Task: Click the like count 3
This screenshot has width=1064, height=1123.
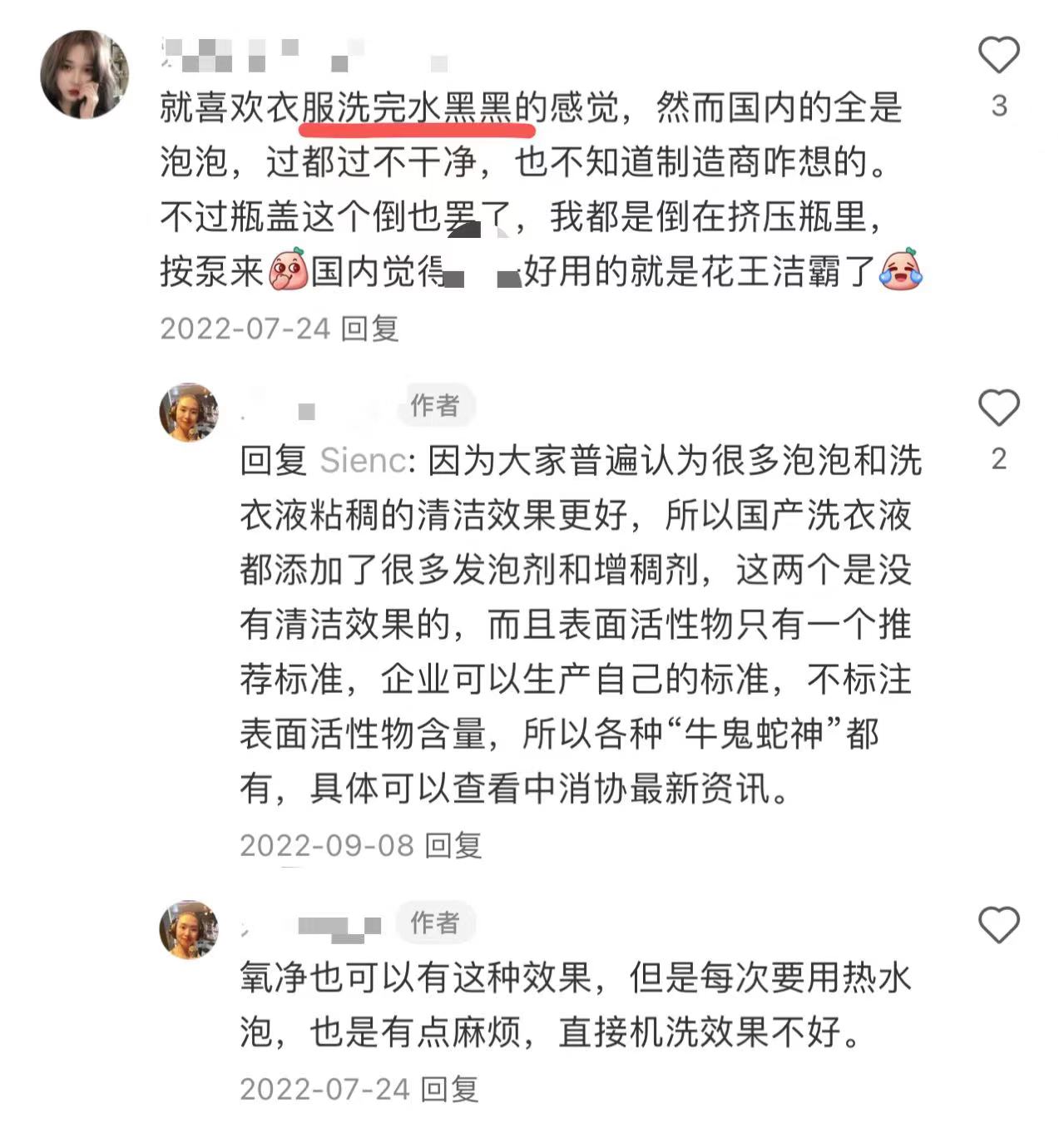Action: pos(999,106)
